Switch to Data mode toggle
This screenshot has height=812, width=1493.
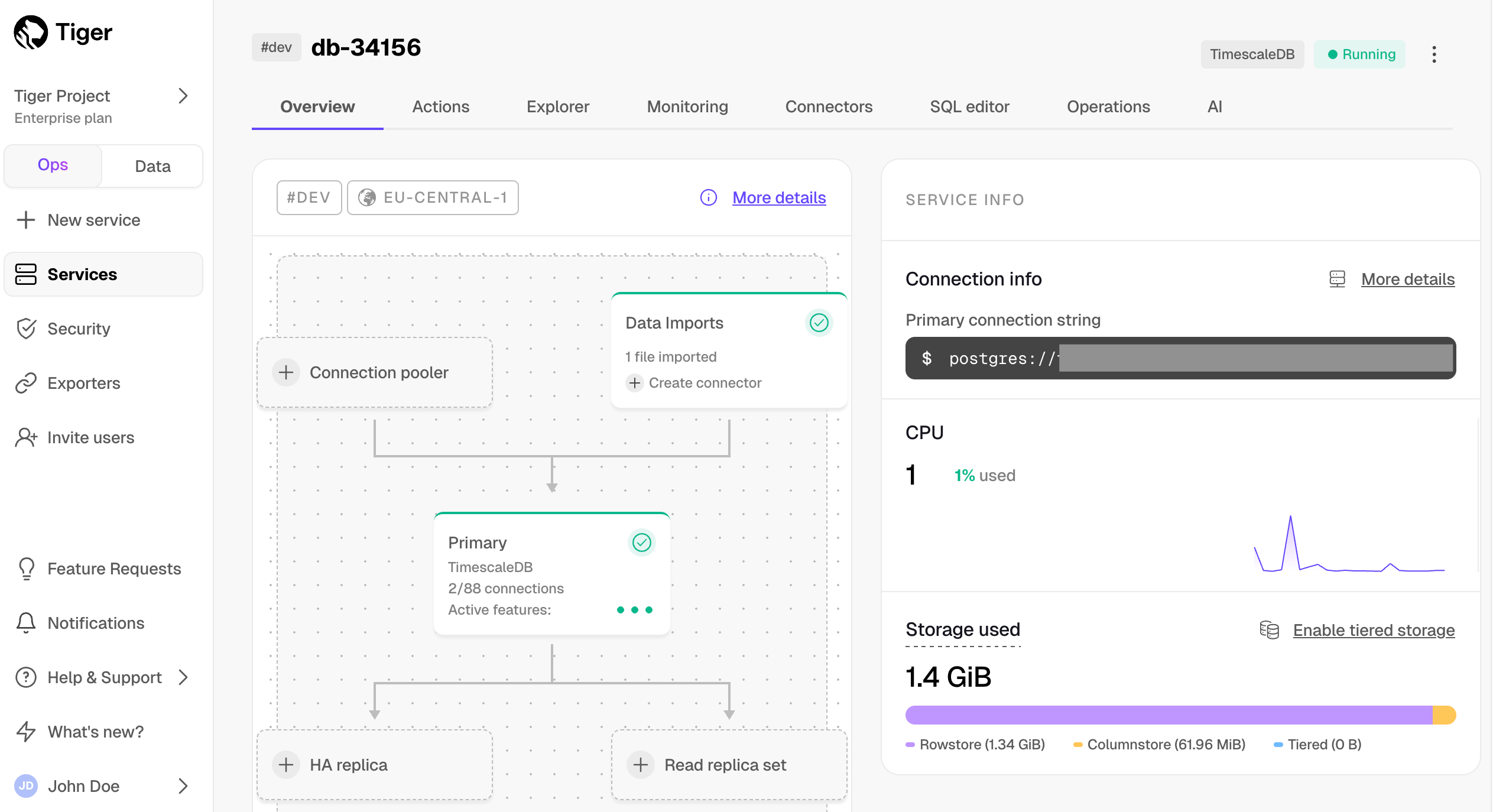click(x=152, y=167)
